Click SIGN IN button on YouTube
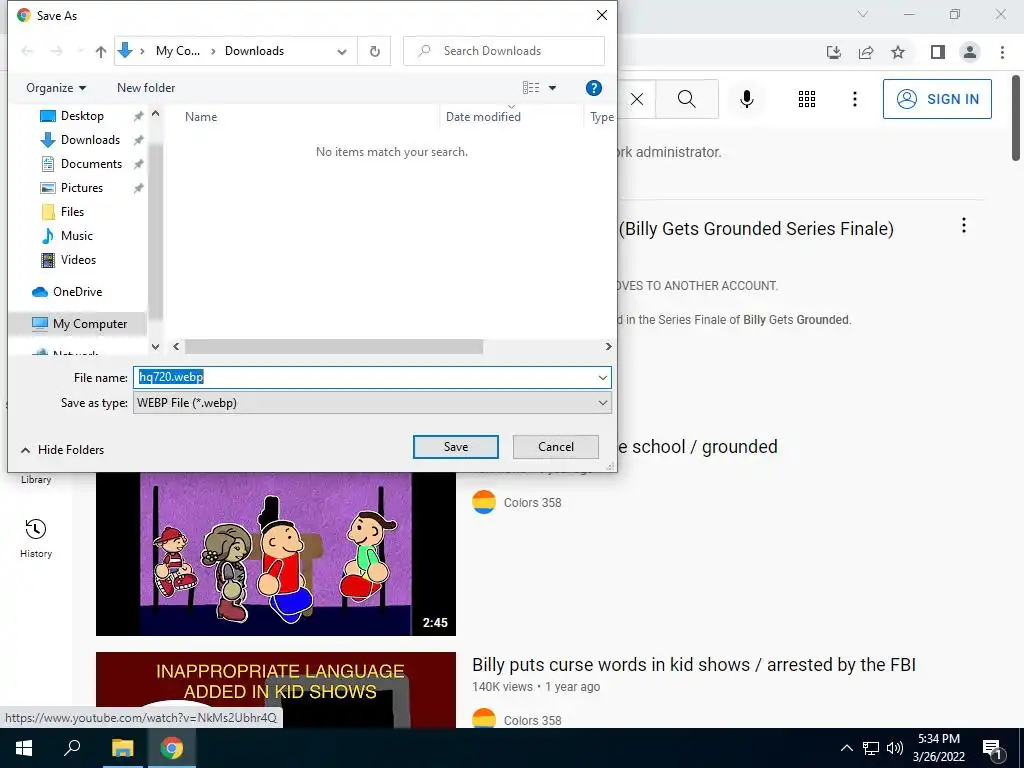Viewport: 1024px width, 768px height. click(x=937, y=99)
